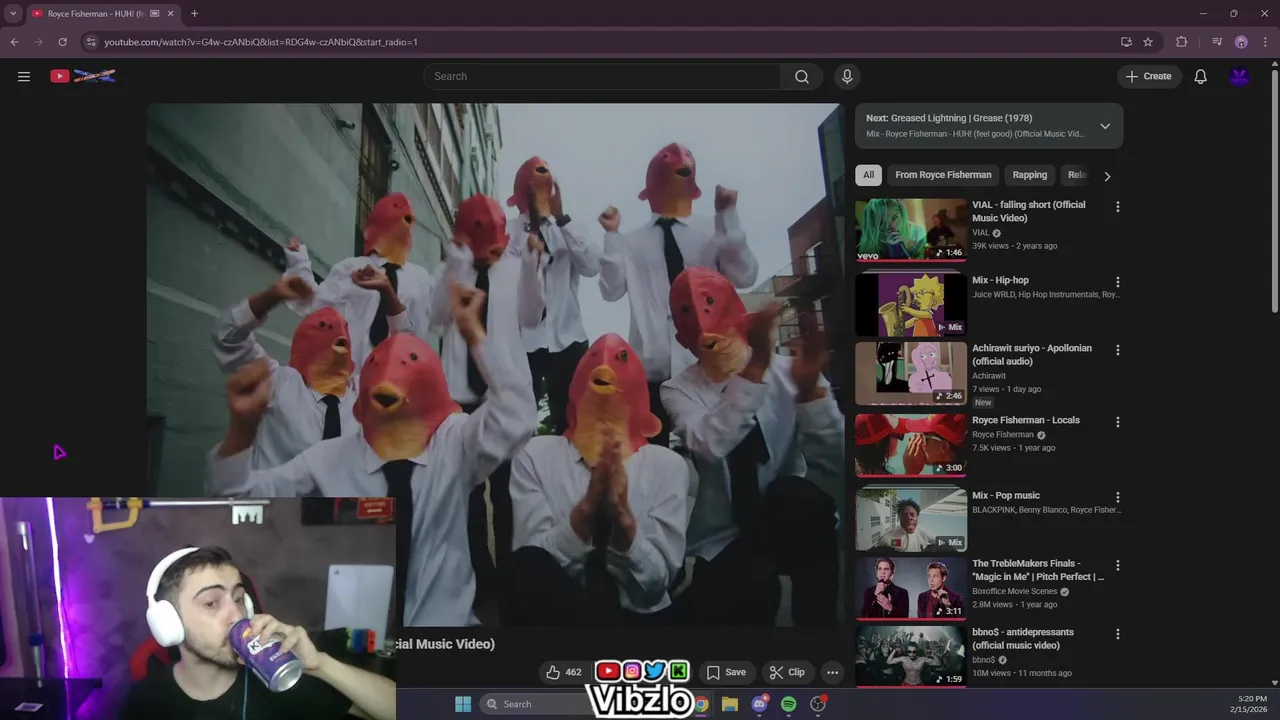Open options for Mix - Pop music

click(x=1117, y=497)
